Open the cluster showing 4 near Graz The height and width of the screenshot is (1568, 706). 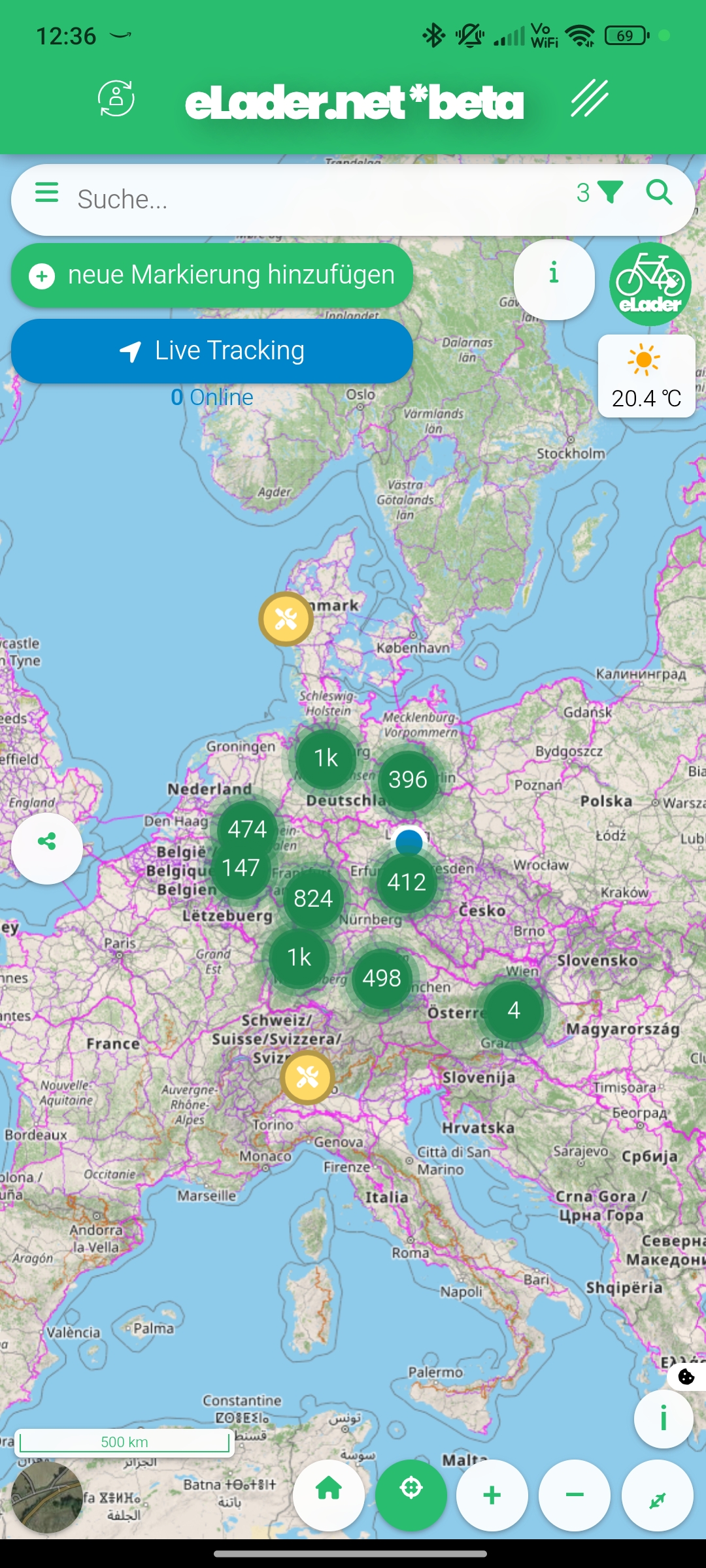(x=514, y=1011)
